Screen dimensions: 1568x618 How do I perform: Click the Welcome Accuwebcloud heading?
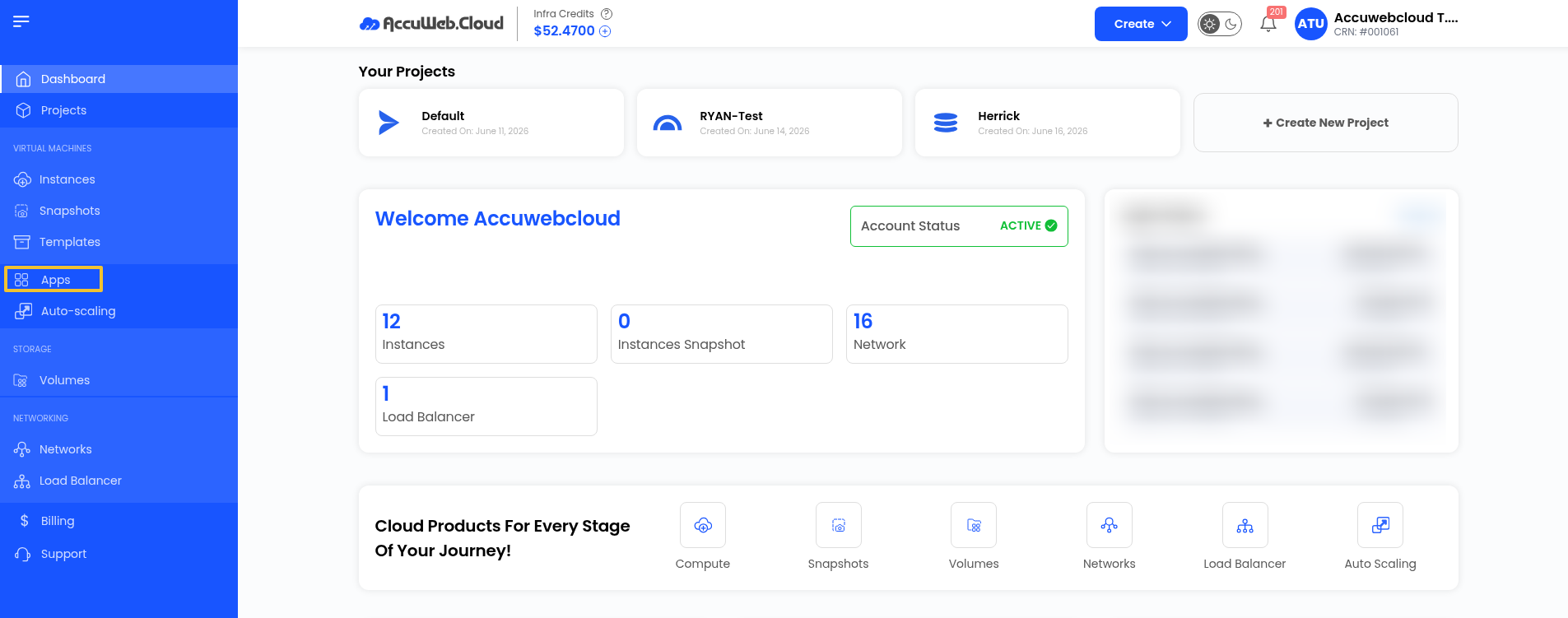point(498,218)
